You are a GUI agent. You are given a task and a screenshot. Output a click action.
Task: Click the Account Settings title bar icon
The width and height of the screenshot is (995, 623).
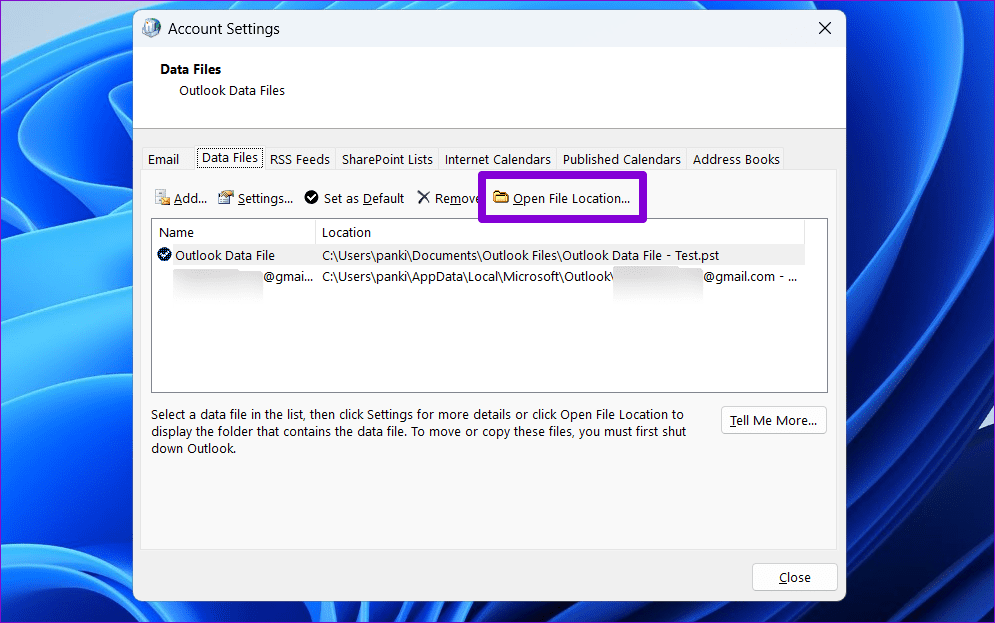point(151,28)
